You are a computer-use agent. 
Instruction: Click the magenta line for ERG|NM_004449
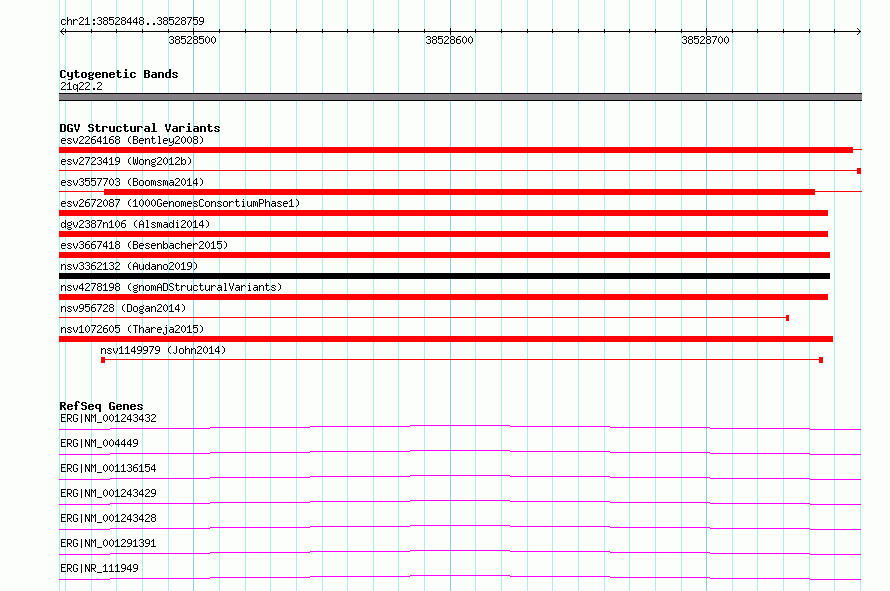click(x=460, y=452)
